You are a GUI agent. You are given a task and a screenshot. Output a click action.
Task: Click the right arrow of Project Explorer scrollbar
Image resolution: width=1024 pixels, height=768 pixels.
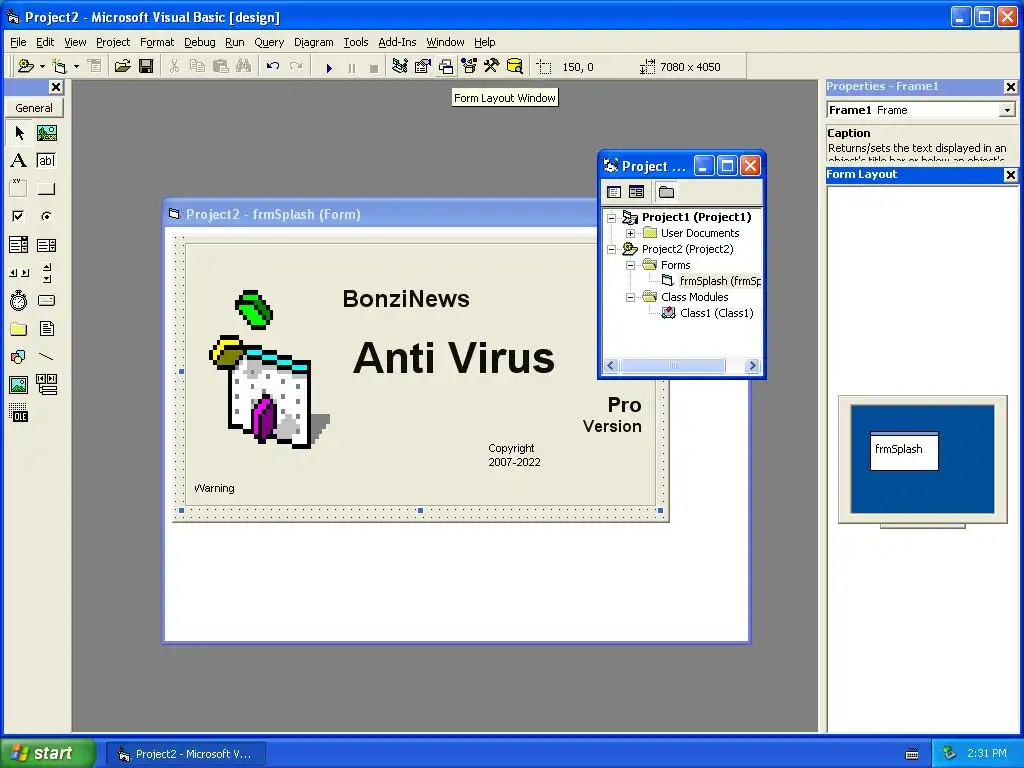(752, 366)
